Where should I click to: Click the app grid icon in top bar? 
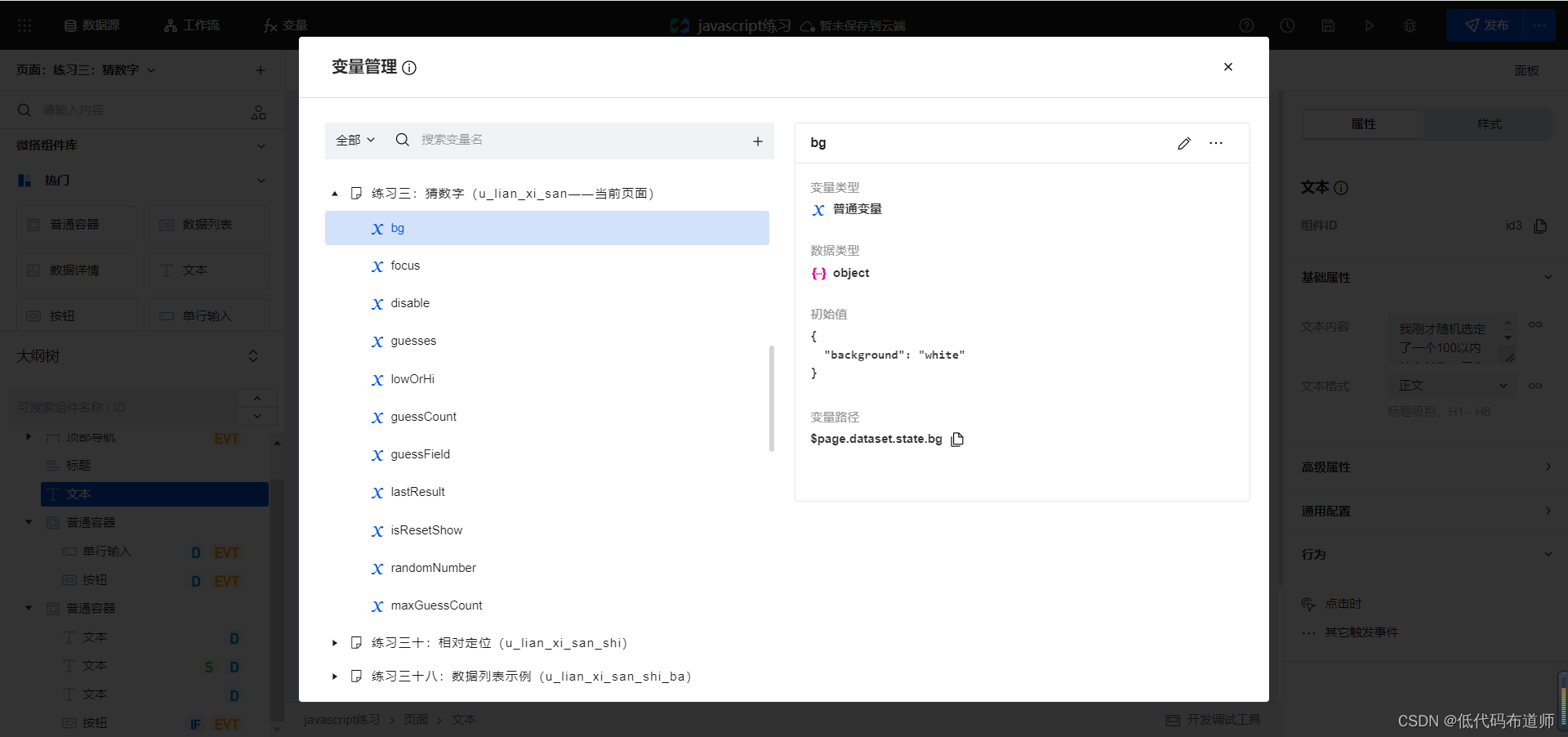pos(24,25)
